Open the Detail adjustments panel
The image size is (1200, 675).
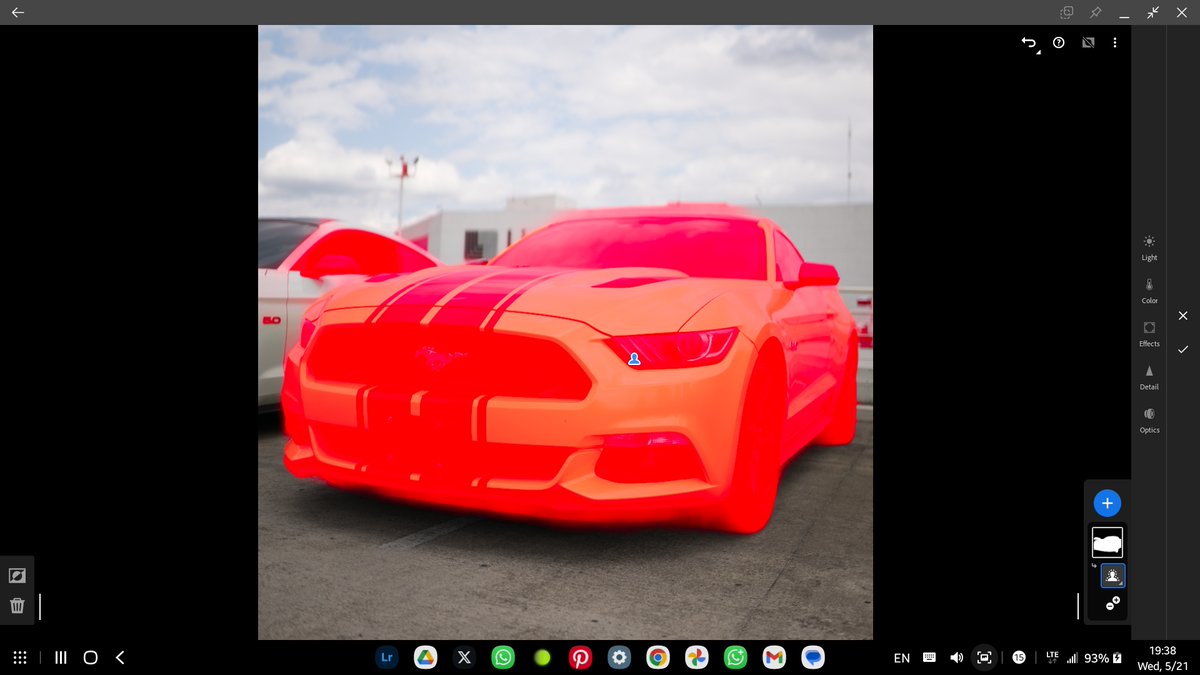pos(1149,376)
